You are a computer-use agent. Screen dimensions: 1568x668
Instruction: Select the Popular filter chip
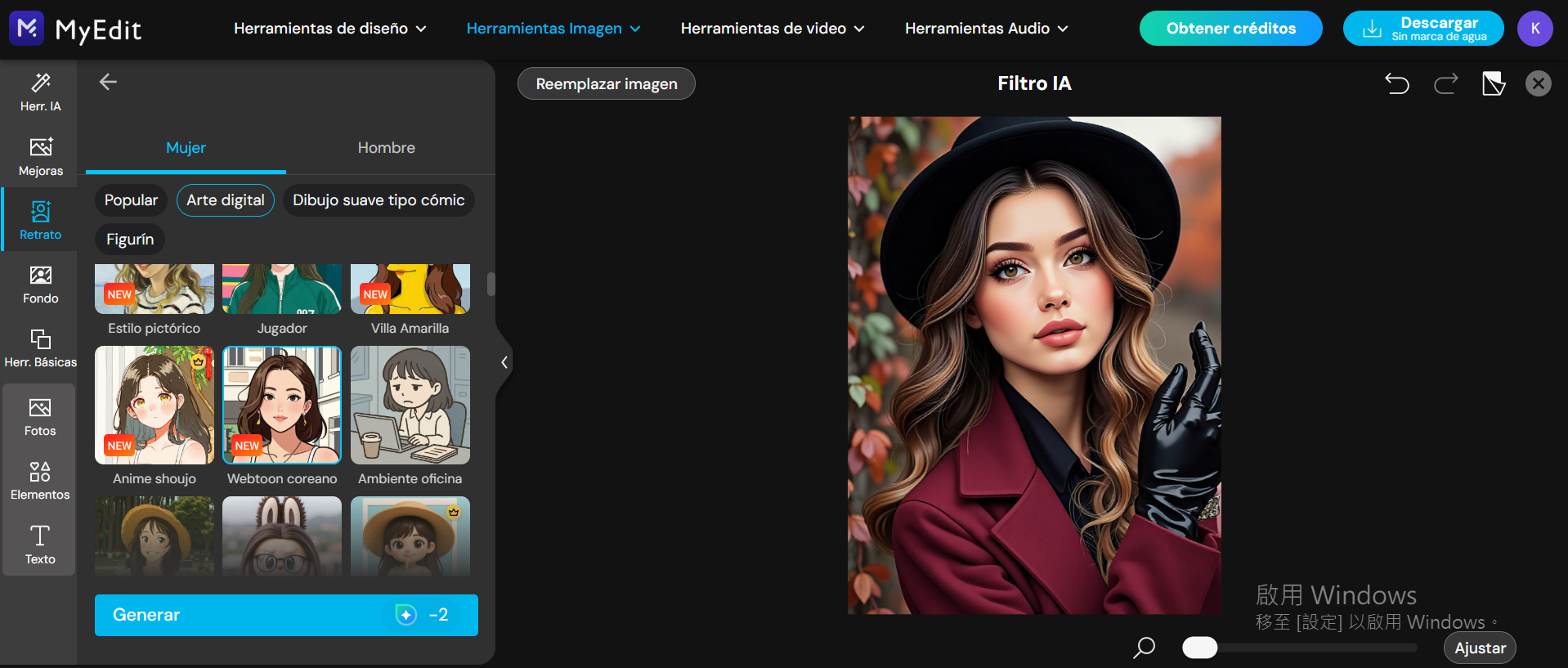point(131,200)
